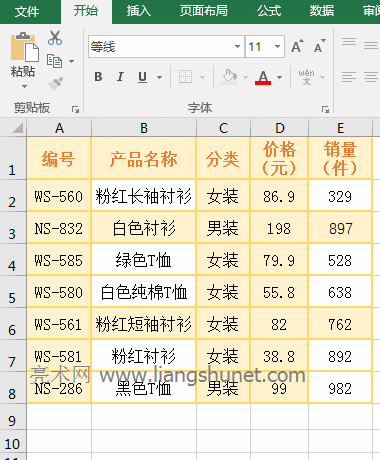The height and width of the screenshot is (460, 380).
Task: Select cell WS-561
Action: point(59,324)
